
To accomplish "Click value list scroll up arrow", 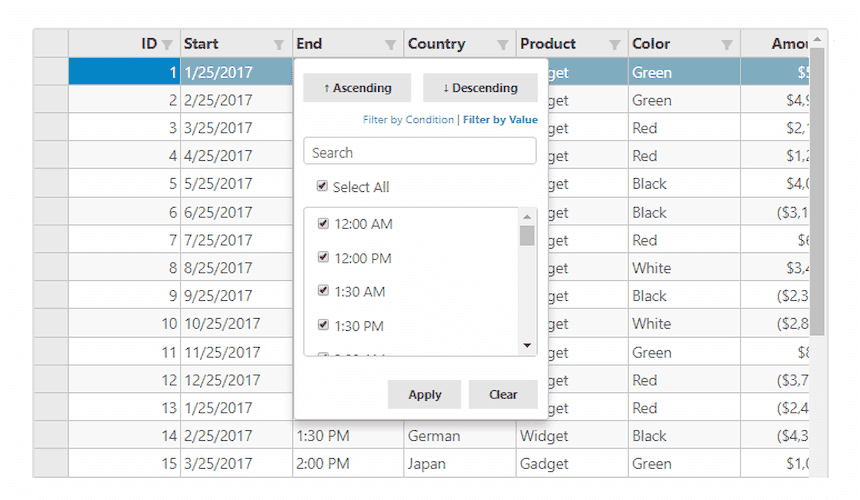I will click(527, 217).
